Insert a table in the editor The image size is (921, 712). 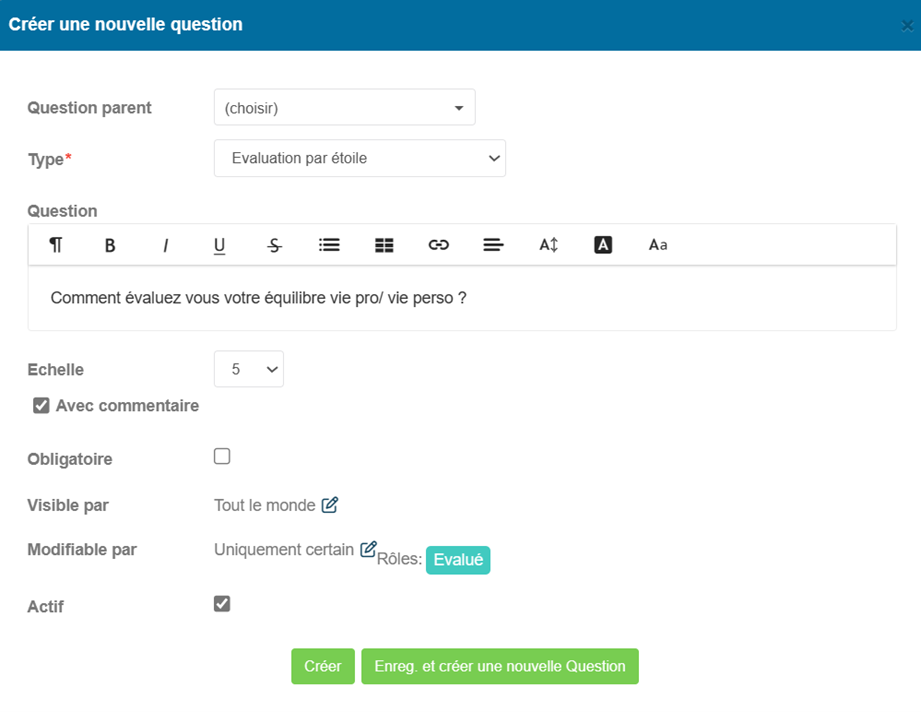[x=384, y=245]
